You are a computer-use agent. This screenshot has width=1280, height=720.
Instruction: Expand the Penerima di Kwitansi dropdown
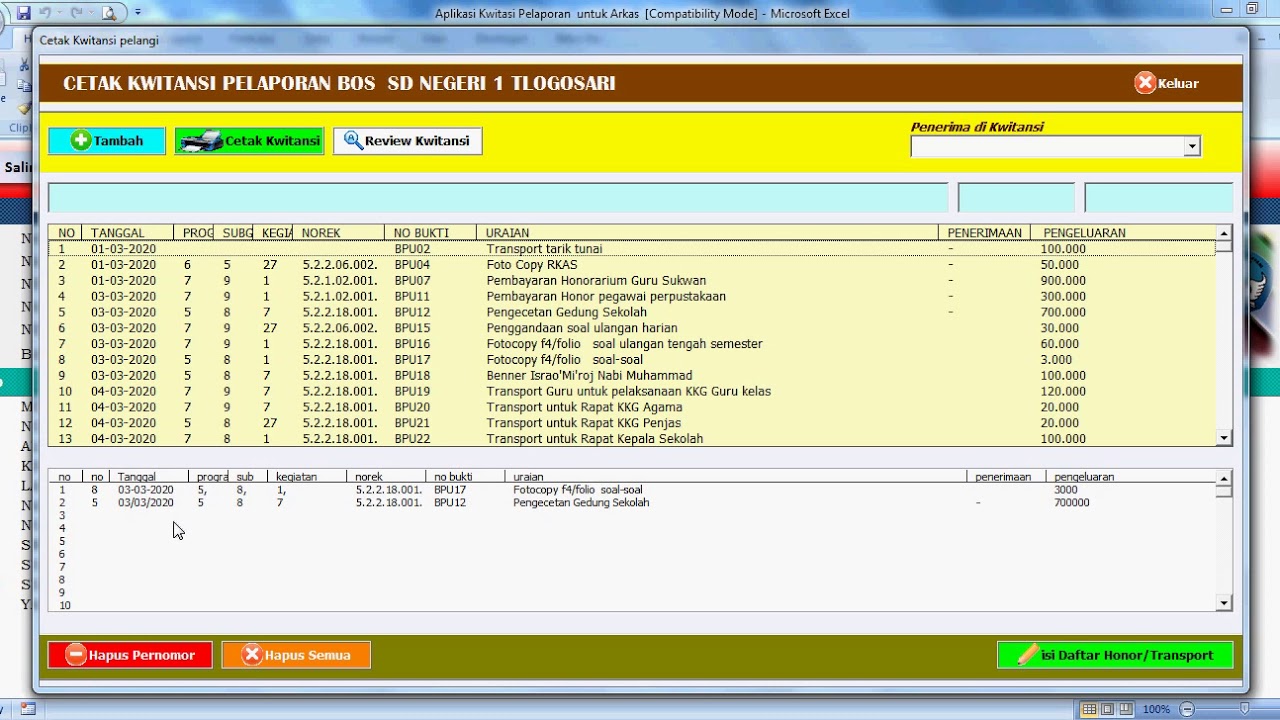[1192, 147]
